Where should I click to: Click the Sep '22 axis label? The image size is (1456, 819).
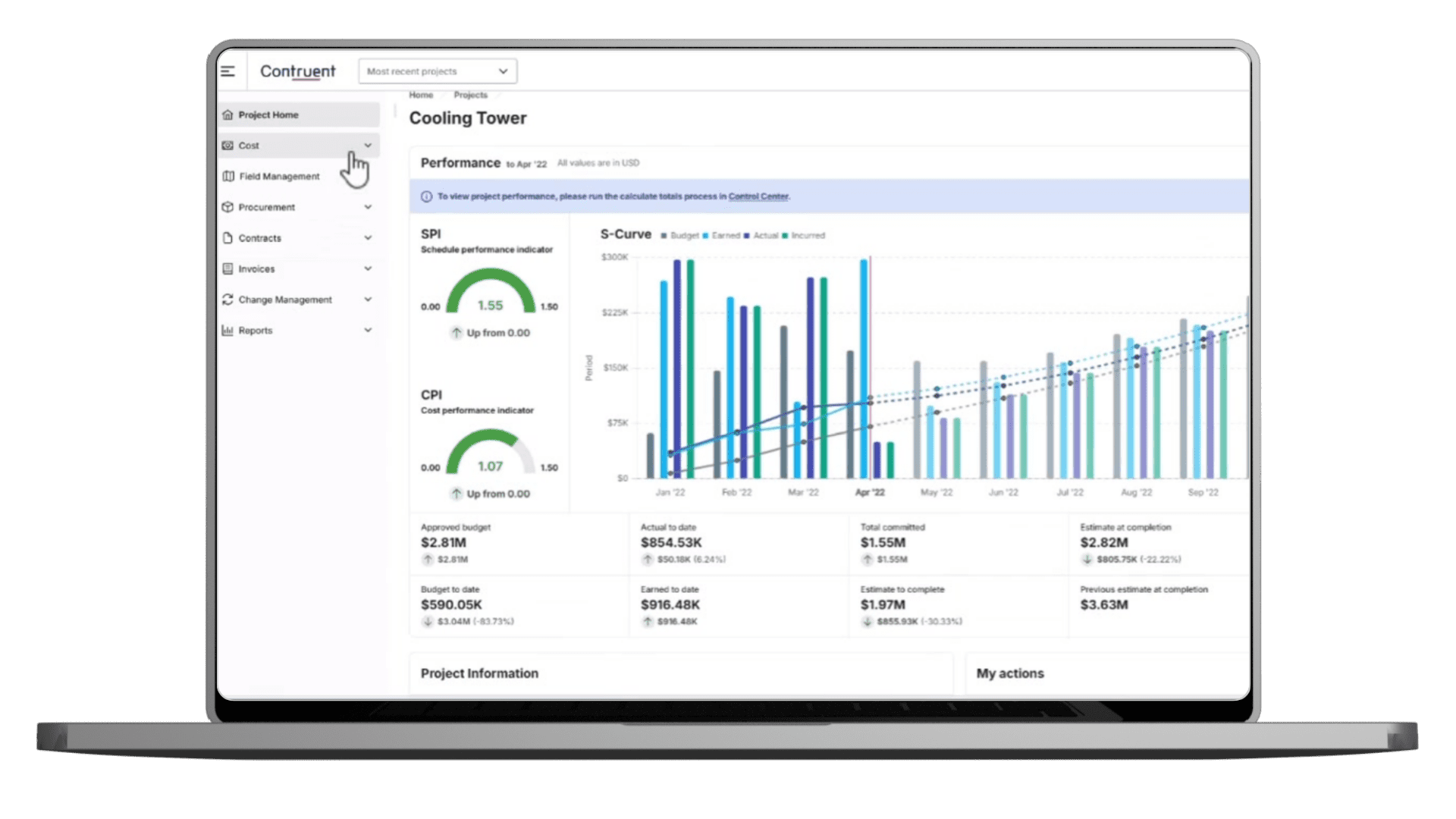(x=1203, y=493)
